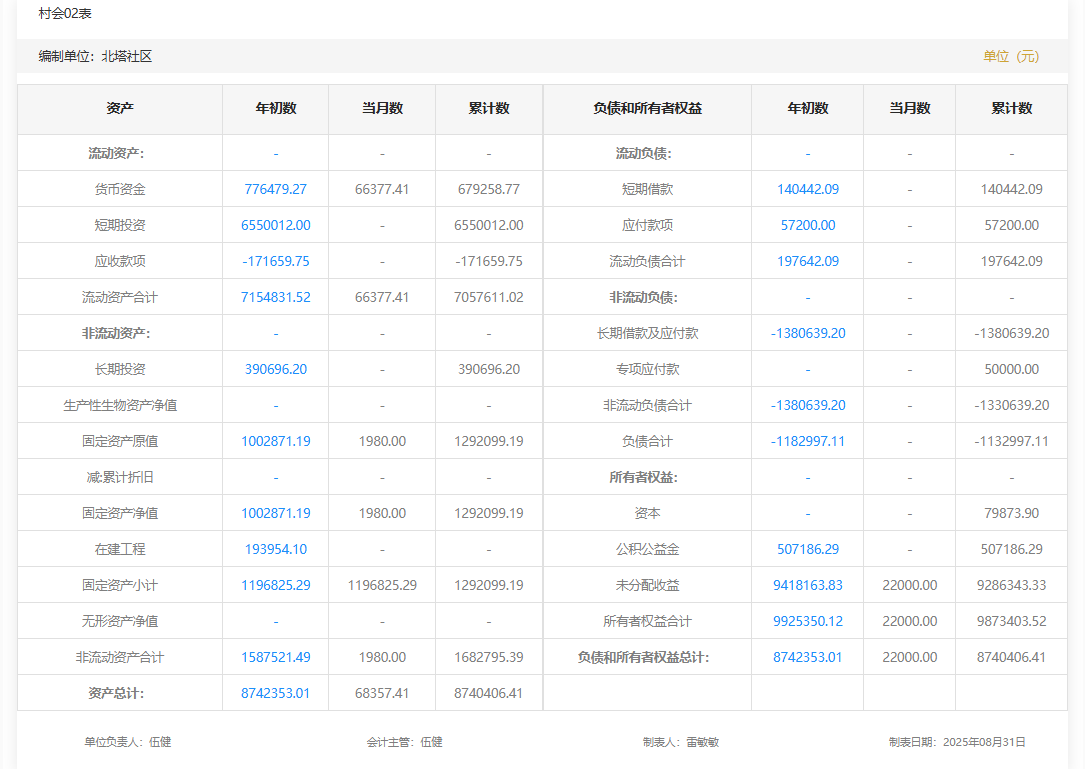This screenshot has width=1085, height=769.
Task: Select 流动资产合计 opening value 7154831.52
Action: (275, 297)
